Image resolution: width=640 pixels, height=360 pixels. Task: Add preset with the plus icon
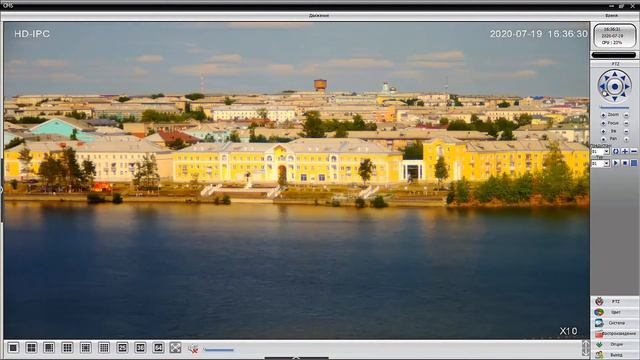click(x=625, y=151)
